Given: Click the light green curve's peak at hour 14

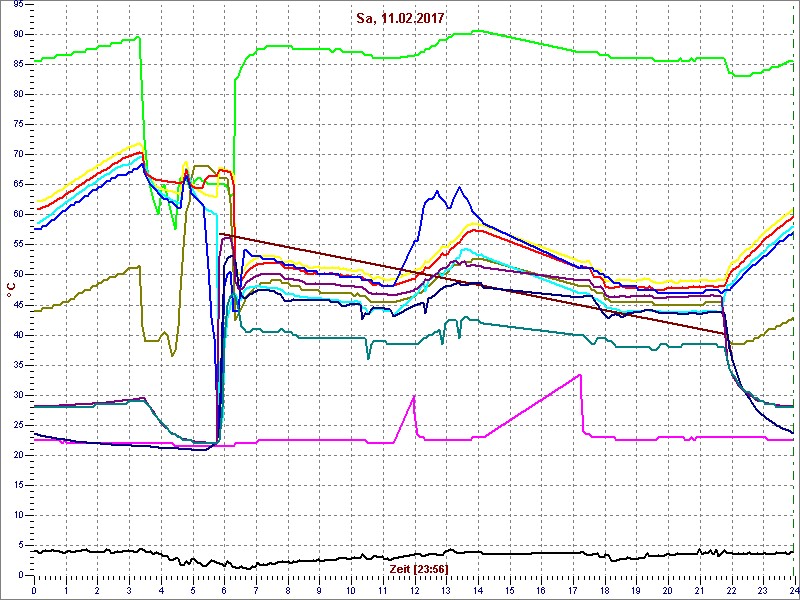Looking at the screenshot, I should point(477,31).
